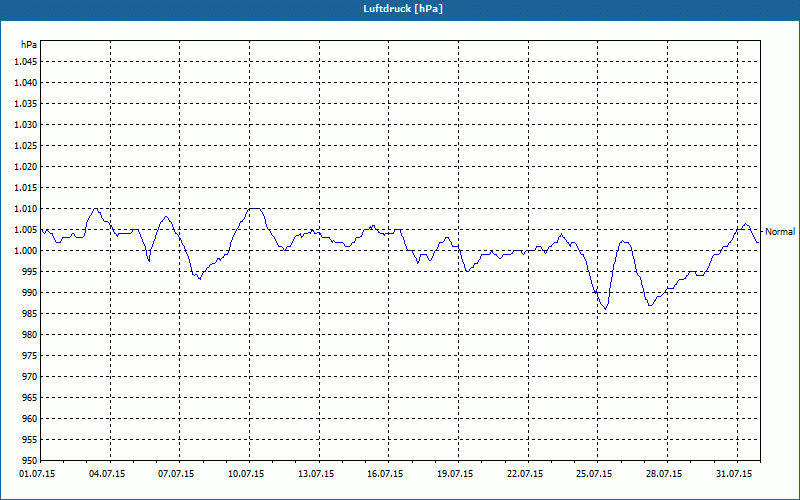
Task: Click the 990 y-axis value
Action: pos(30,293)
